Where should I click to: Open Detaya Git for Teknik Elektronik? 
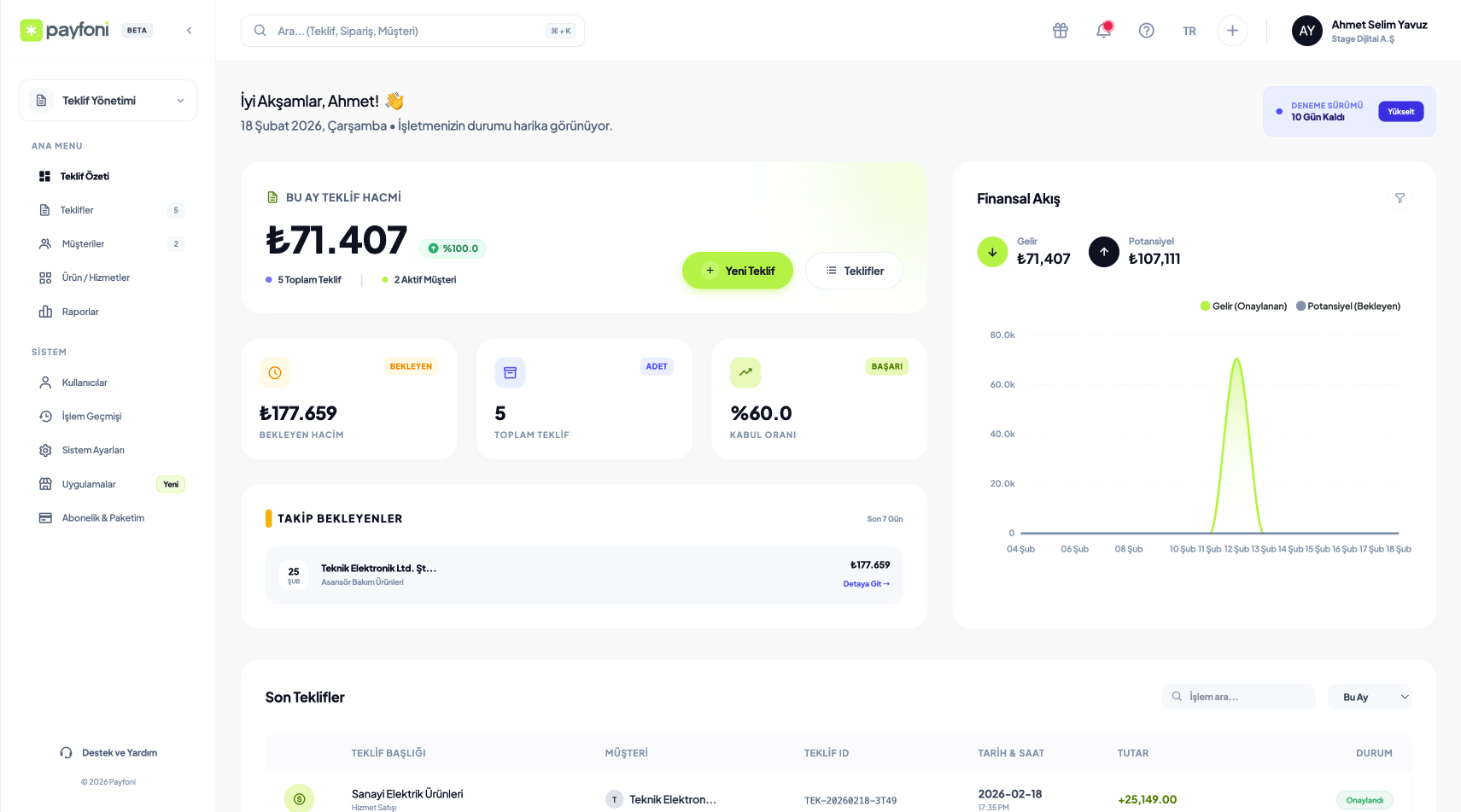pyautogui.click(x=866, y=583)
